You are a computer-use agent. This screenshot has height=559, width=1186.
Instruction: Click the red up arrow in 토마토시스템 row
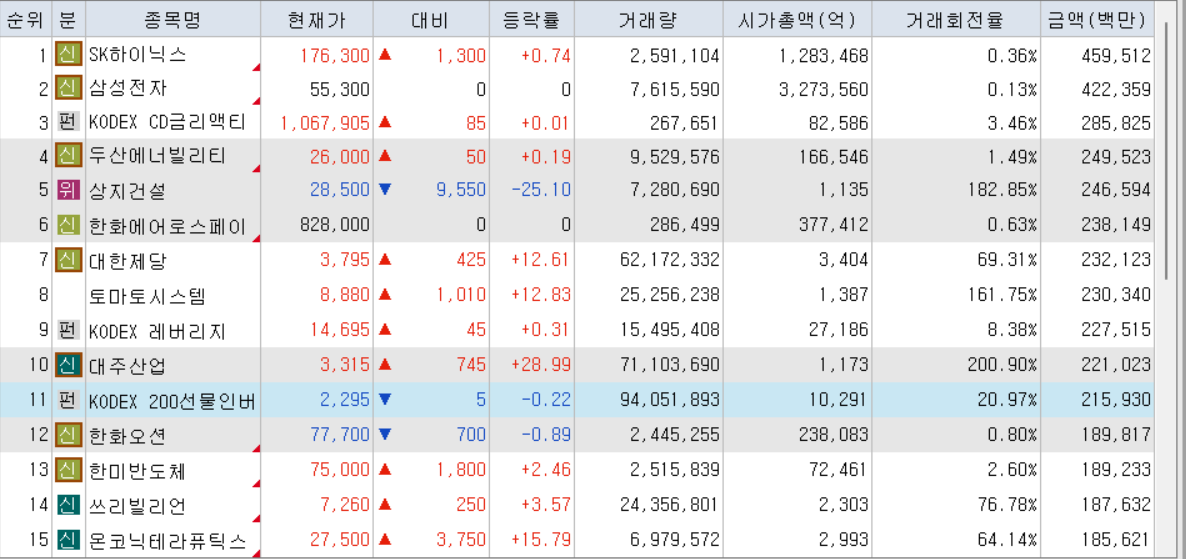(x=385, y=295)
